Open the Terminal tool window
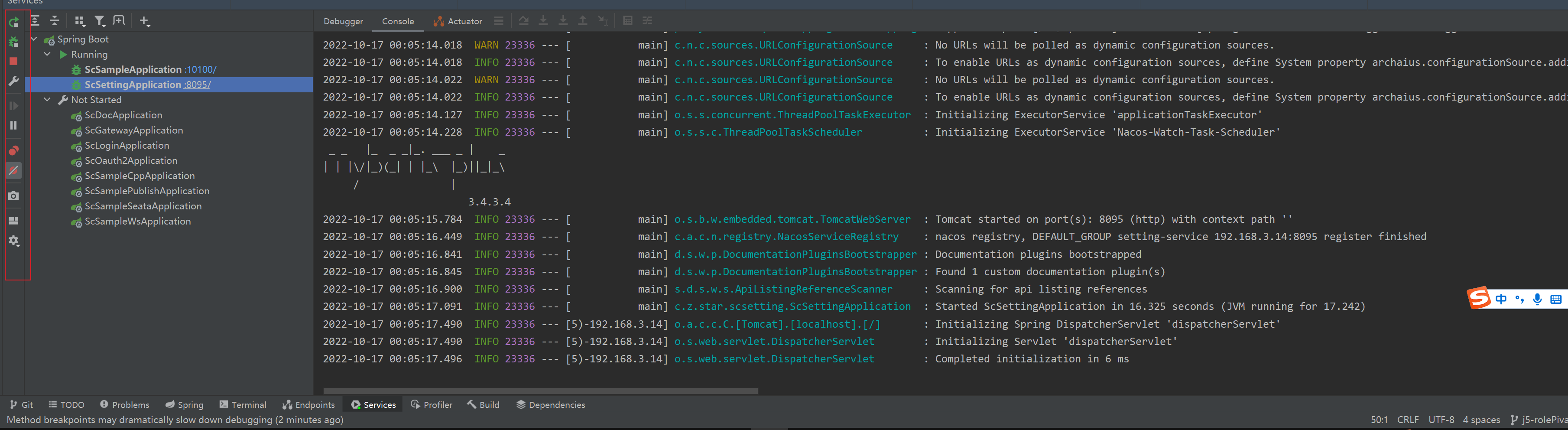 coord(243,404)
